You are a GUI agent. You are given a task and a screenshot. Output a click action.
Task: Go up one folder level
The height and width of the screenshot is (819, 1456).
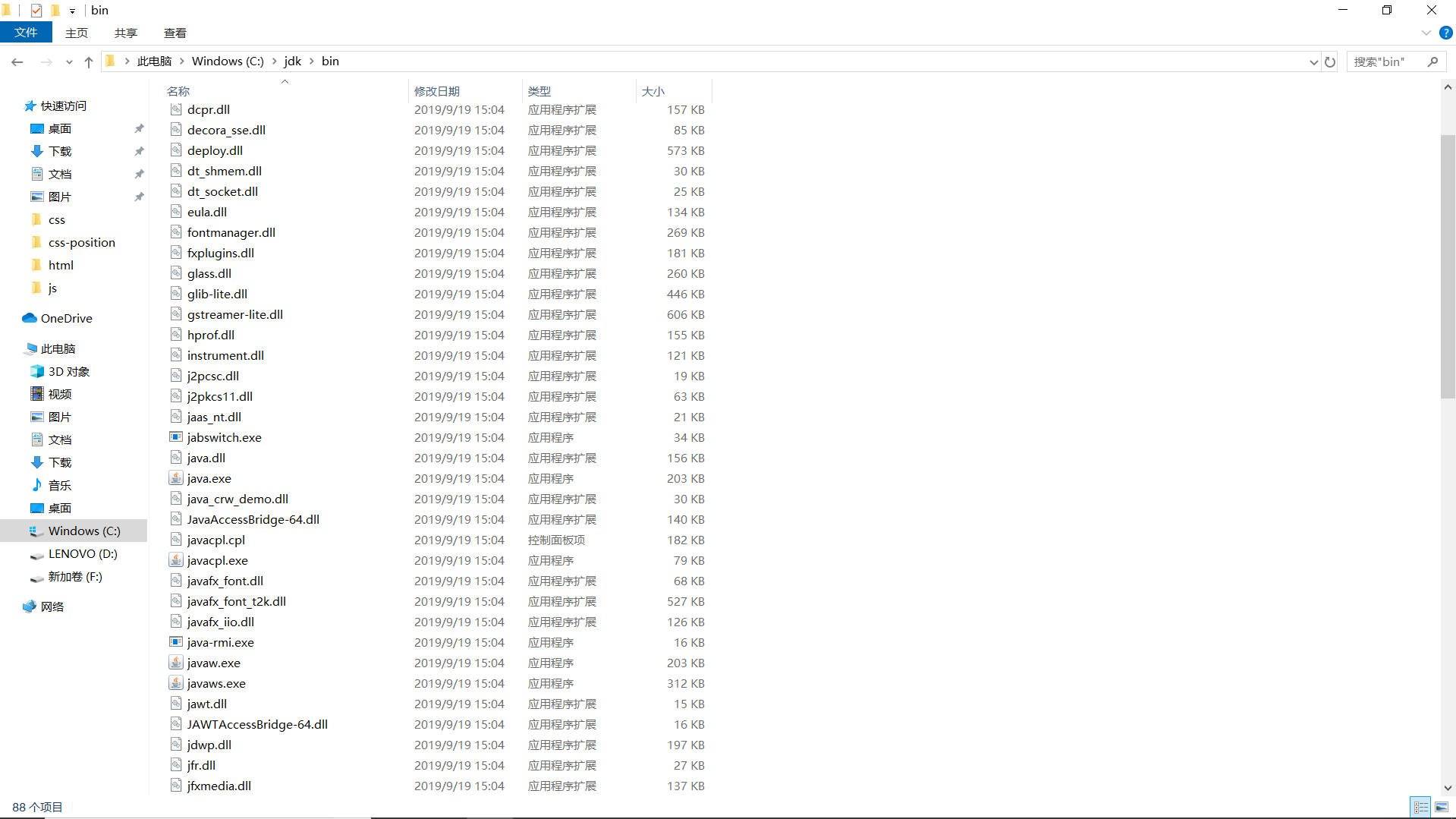point(89,61)
